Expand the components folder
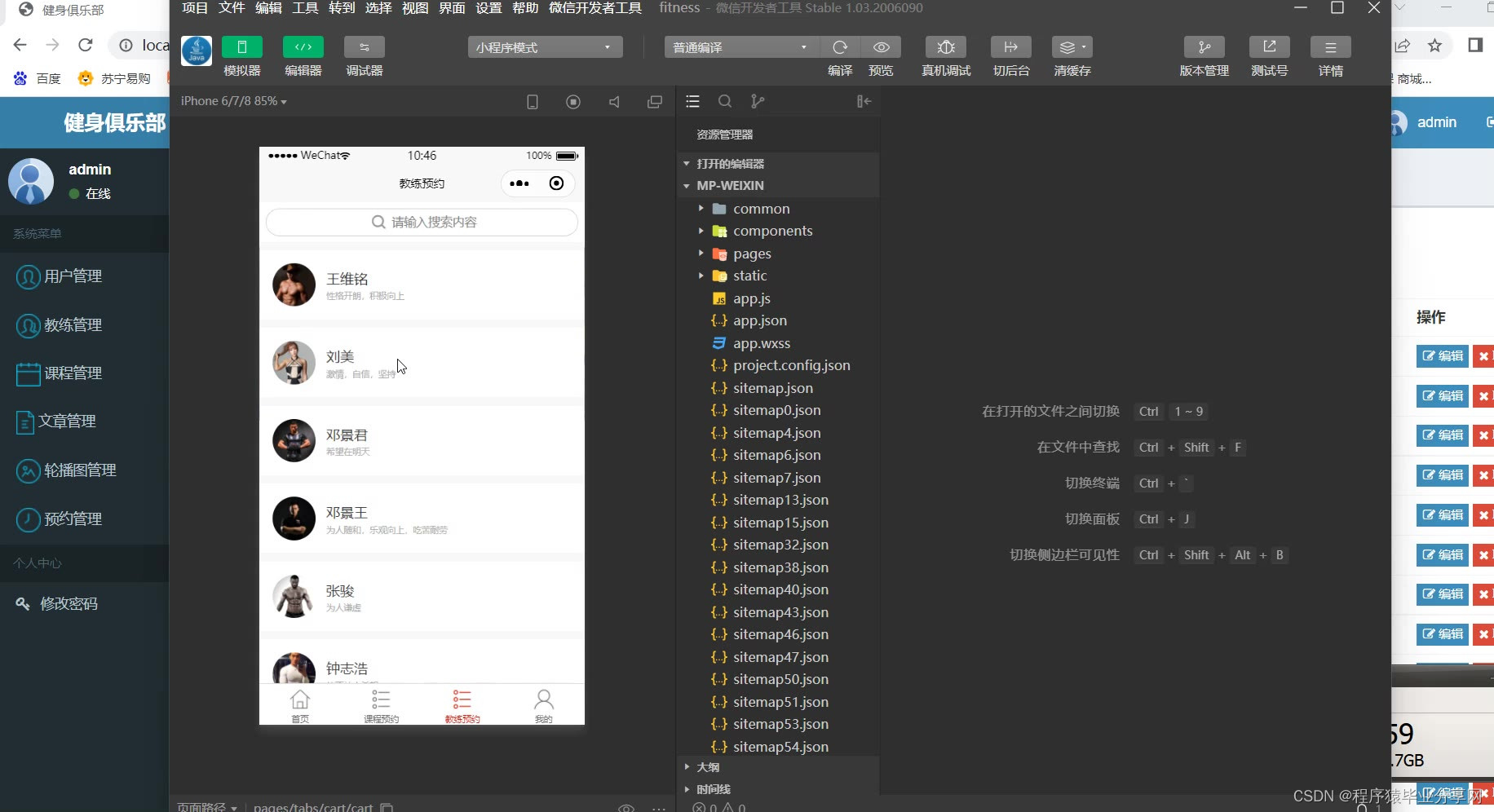 pyautogui.click(x=778, y=231)
